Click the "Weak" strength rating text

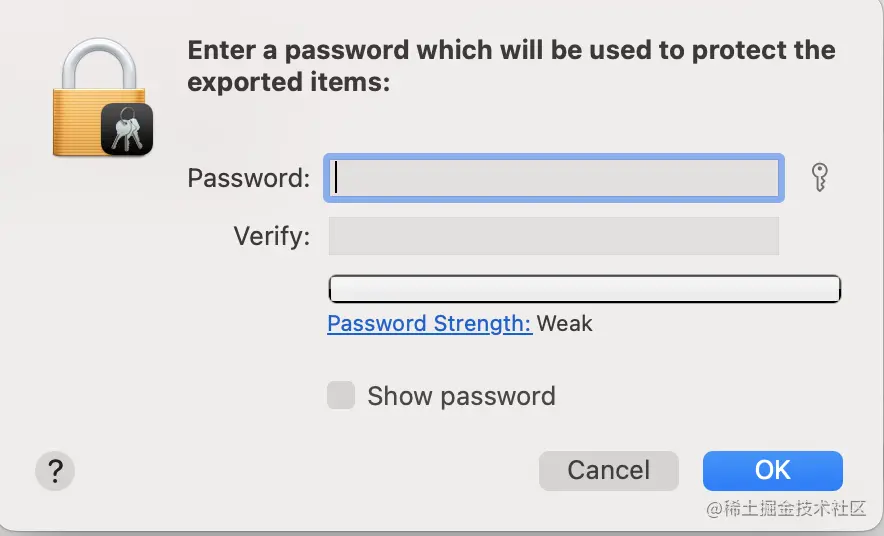565,324
